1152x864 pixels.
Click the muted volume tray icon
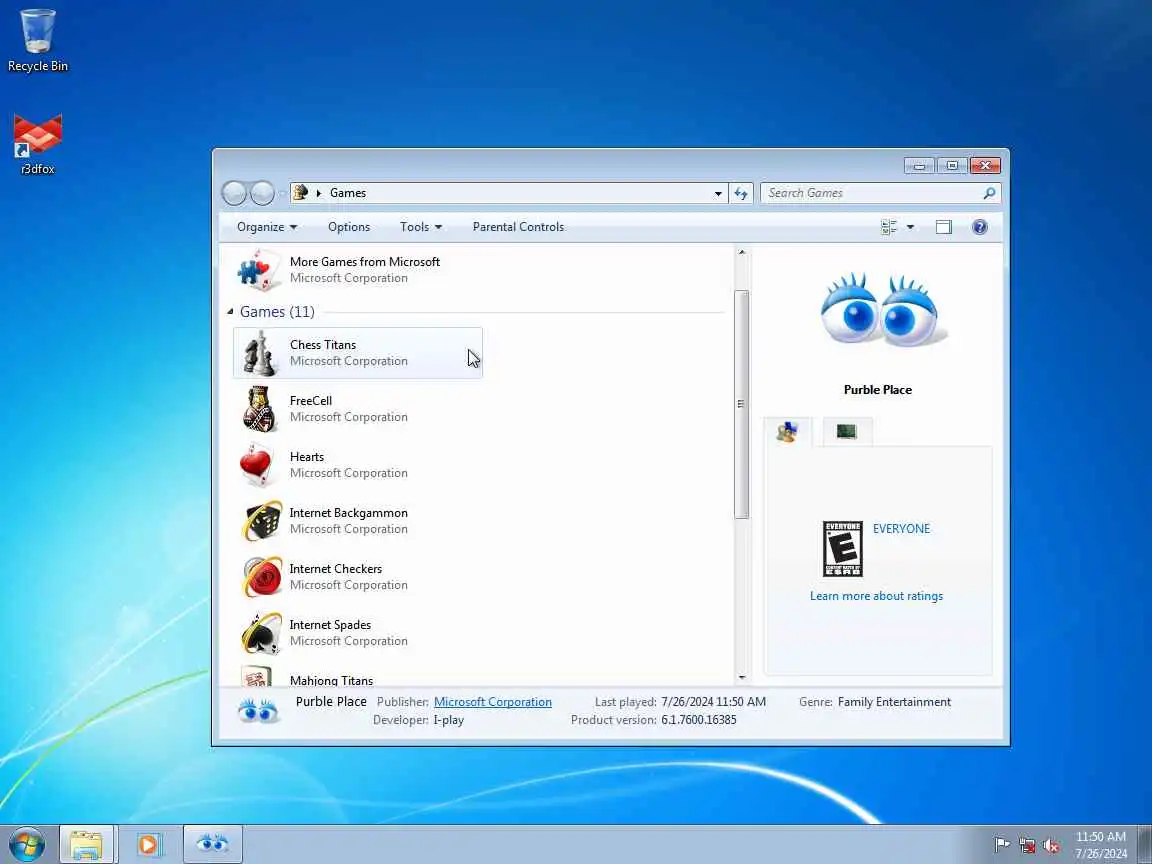click(x=1051, y=845)
